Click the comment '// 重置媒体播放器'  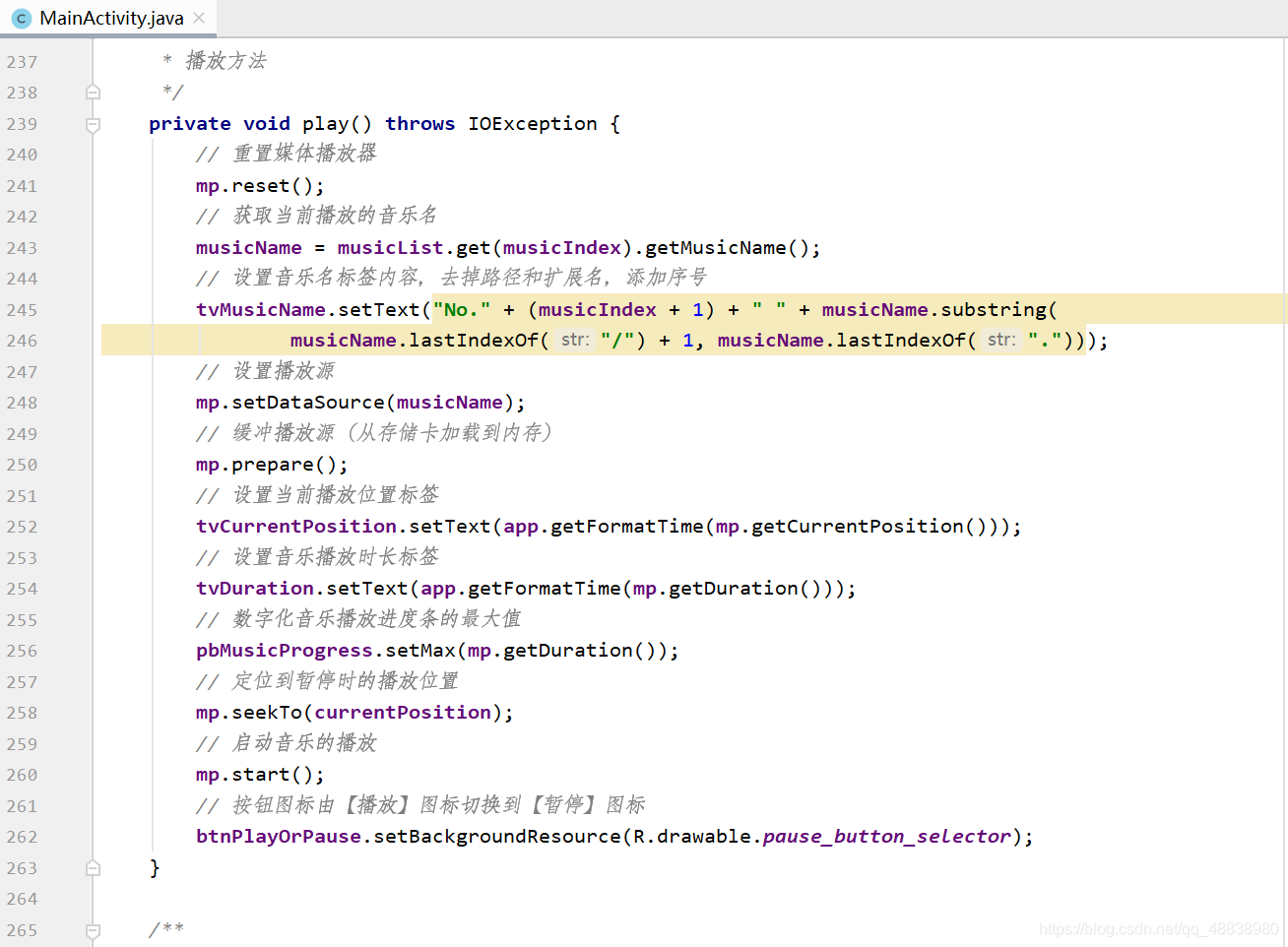287,155
